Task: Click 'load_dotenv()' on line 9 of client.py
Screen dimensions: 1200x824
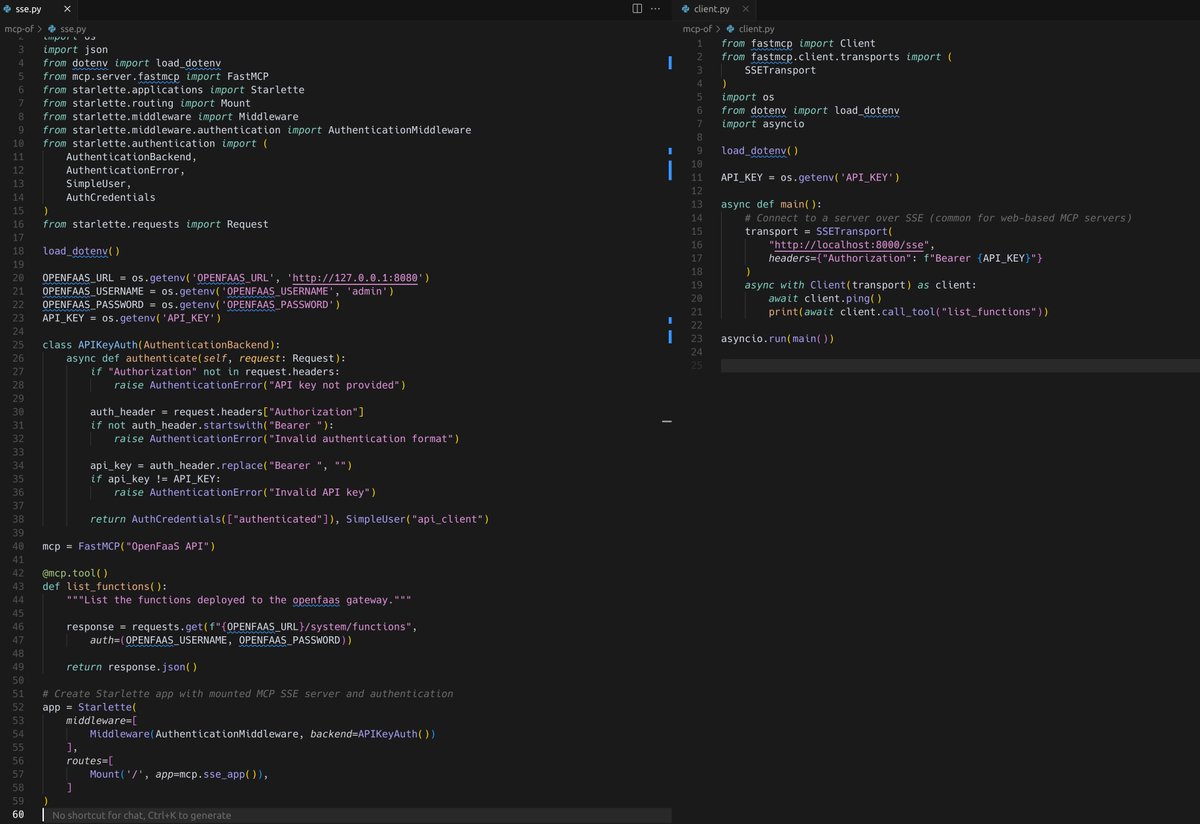Action: tap(760, 151)
